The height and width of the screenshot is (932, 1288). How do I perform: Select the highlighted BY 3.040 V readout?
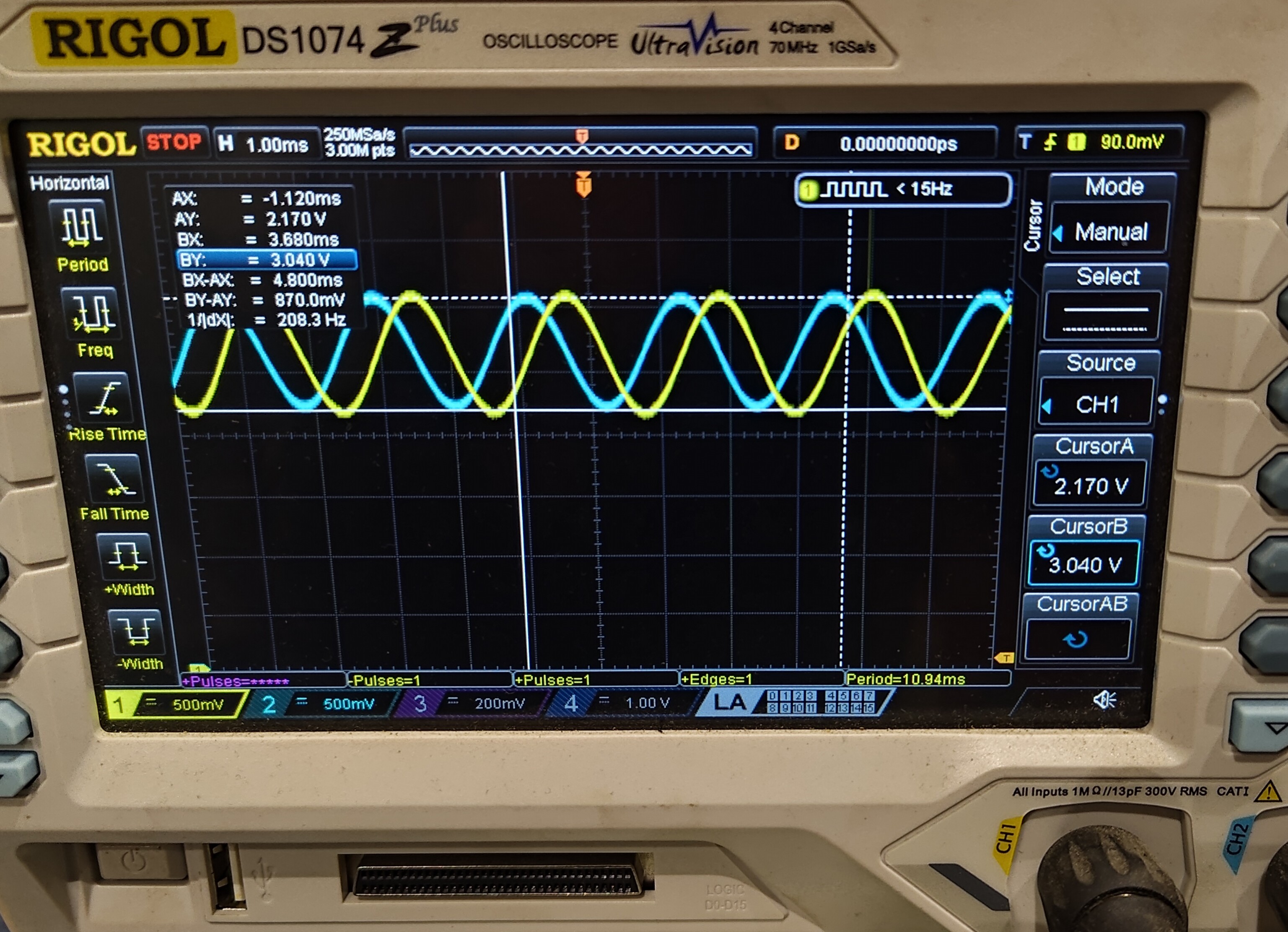[267, 260]
